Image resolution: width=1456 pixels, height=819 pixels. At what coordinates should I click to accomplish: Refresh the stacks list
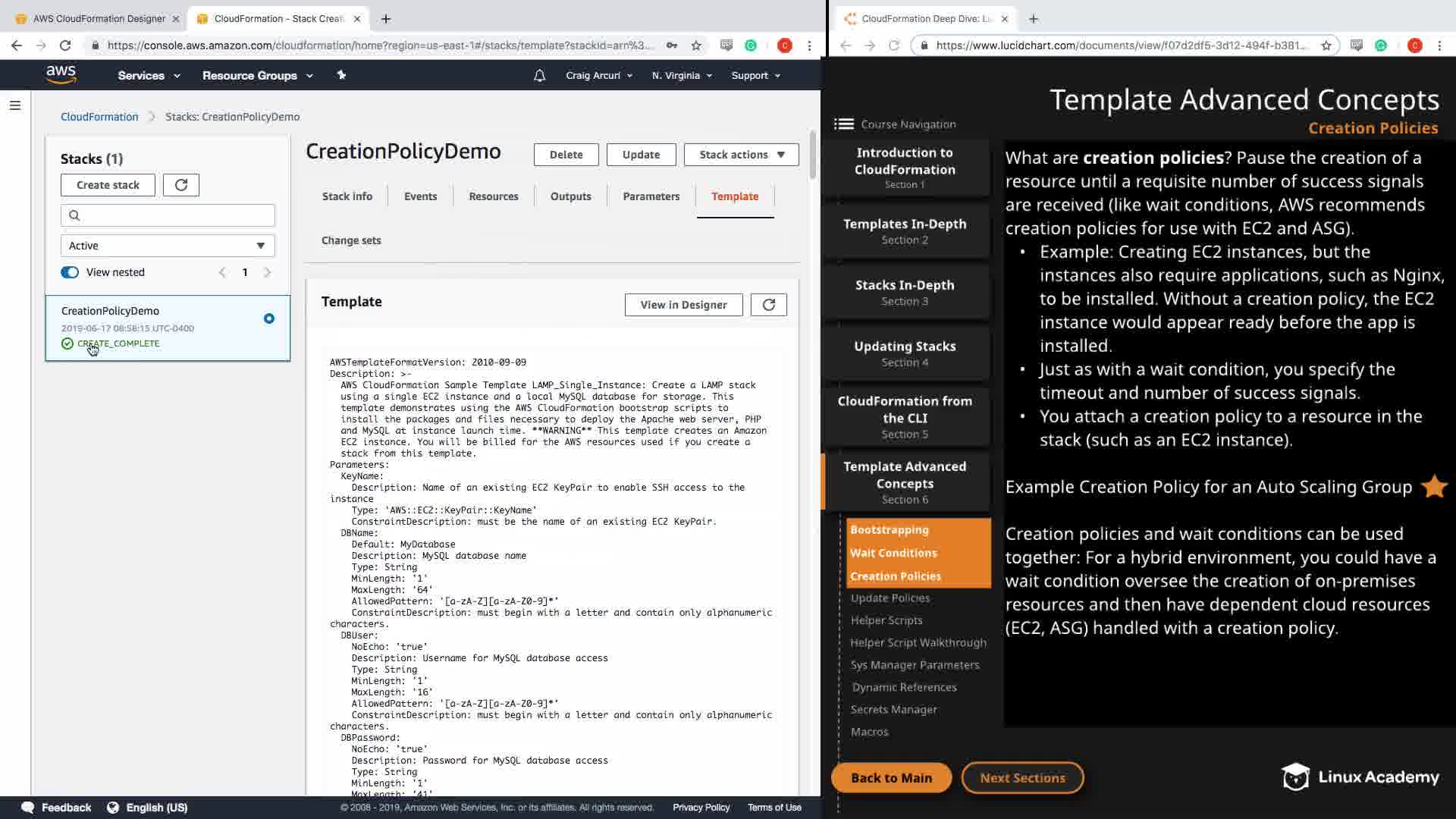[181, 185]
